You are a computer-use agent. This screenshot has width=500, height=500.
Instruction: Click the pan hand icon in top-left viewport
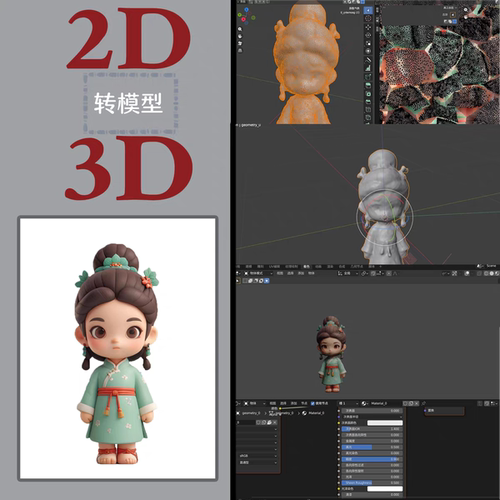240,36
